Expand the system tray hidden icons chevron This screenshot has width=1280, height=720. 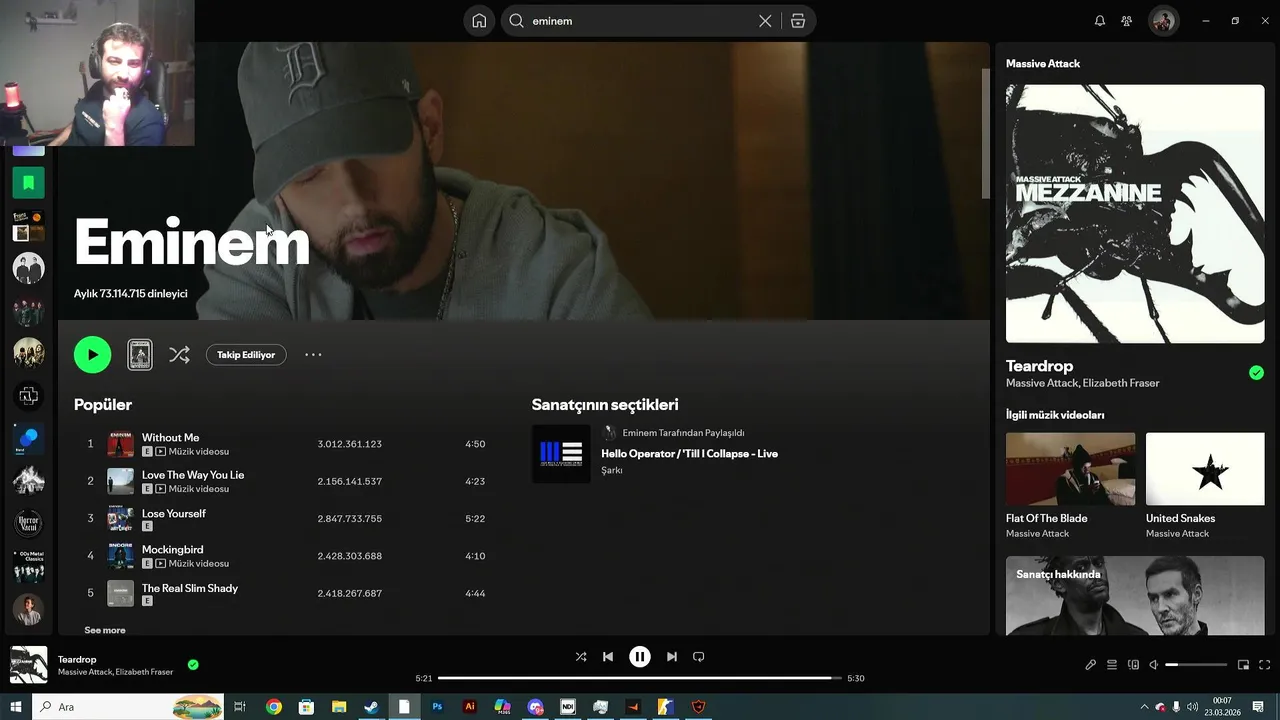pyautogui.click(x=1144, y=707)
